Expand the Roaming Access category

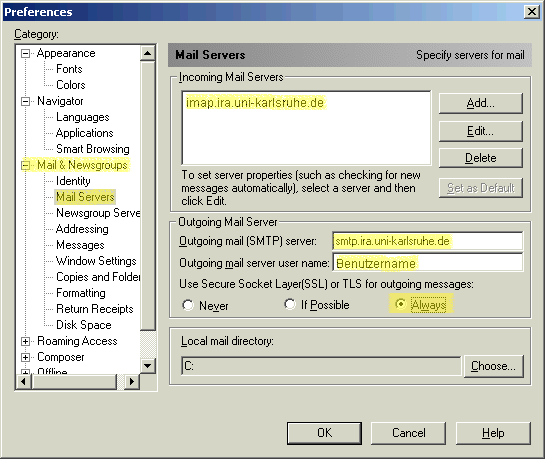pyautogui.click(x=25, y=341)
